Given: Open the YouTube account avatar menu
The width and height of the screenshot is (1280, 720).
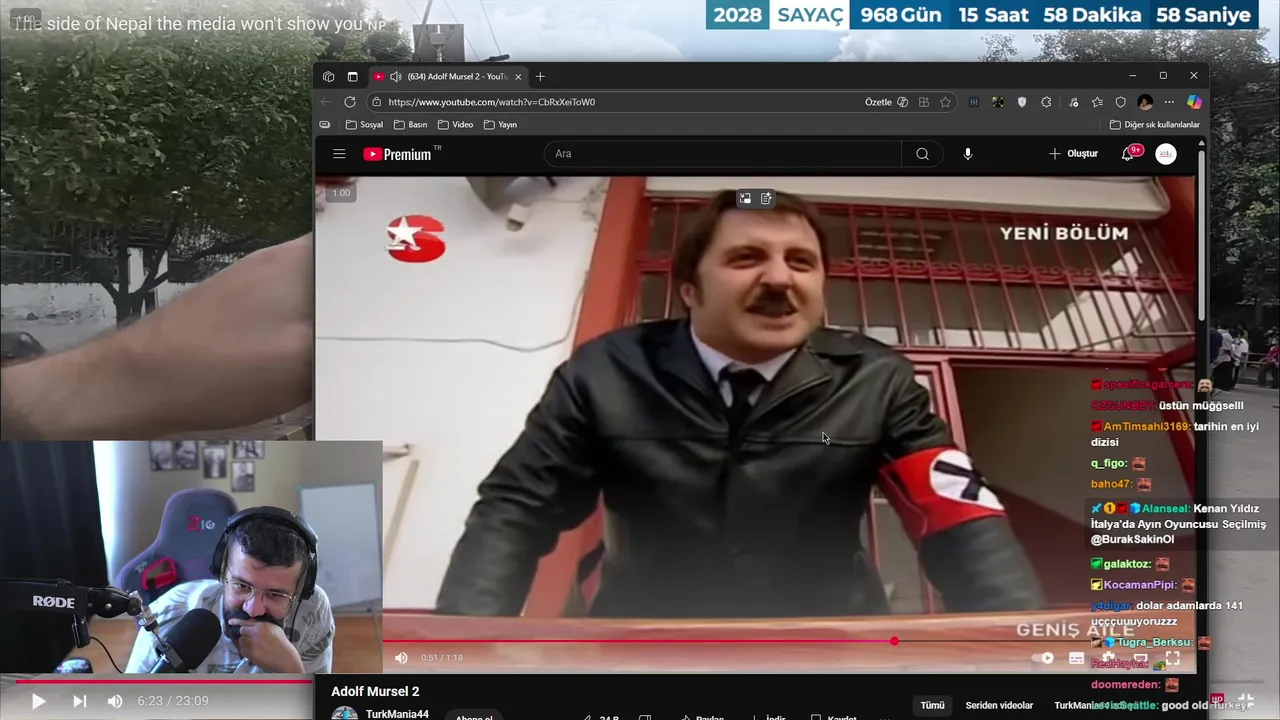Looking at the screenshot, I should (1166, 154).
